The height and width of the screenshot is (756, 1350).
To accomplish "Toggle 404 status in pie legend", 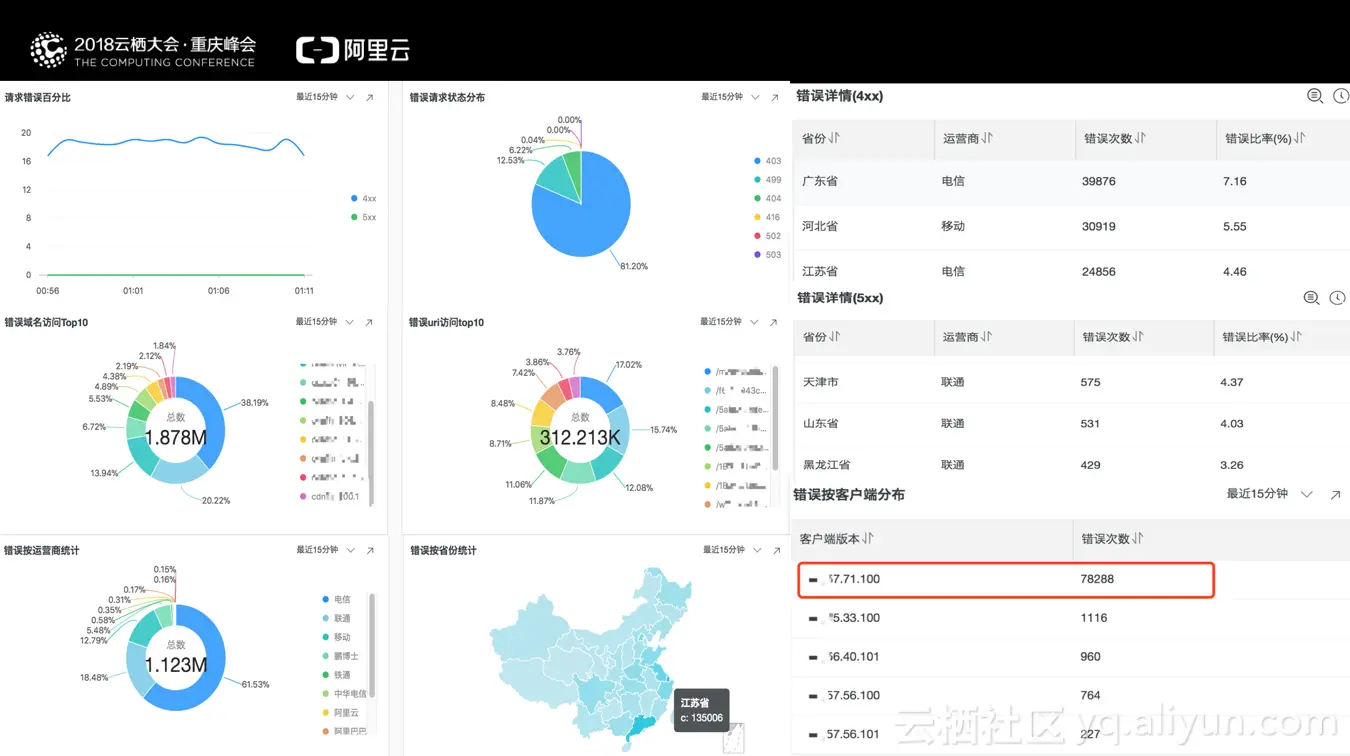I will pyautogui.click(x=767, y=198).
